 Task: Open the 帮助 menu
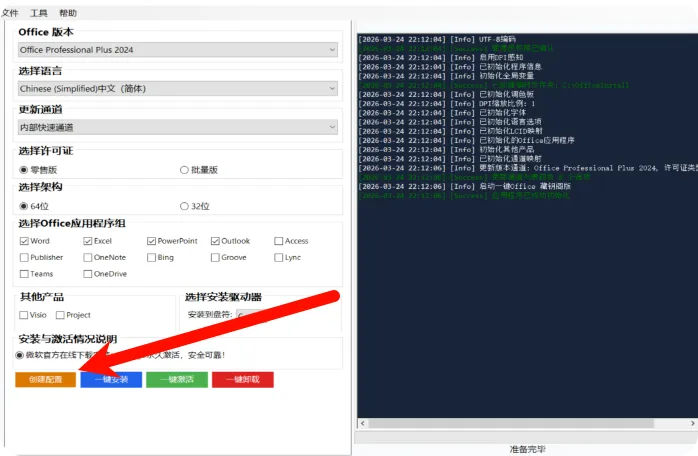coord(68,13)
